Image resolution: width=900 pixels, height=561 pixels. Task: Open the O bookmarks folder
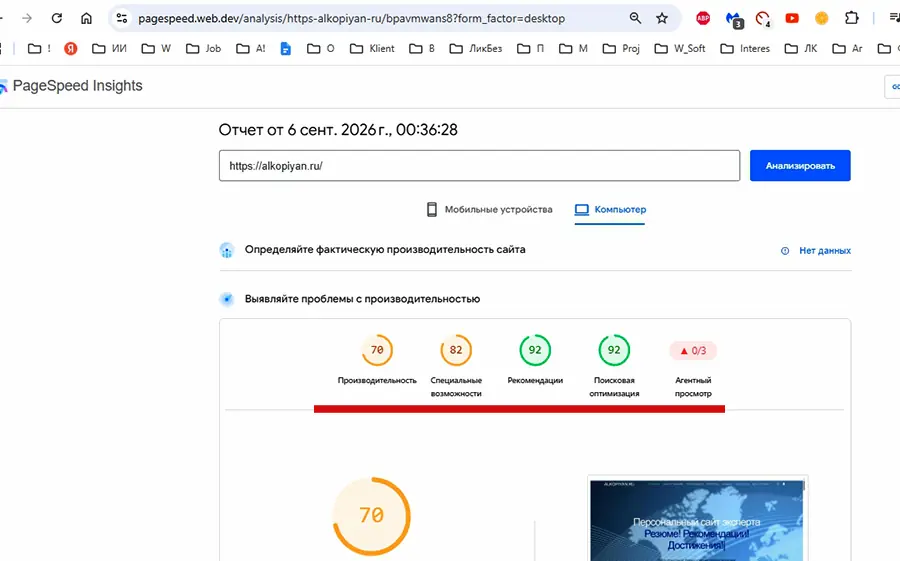pos(320,49)
